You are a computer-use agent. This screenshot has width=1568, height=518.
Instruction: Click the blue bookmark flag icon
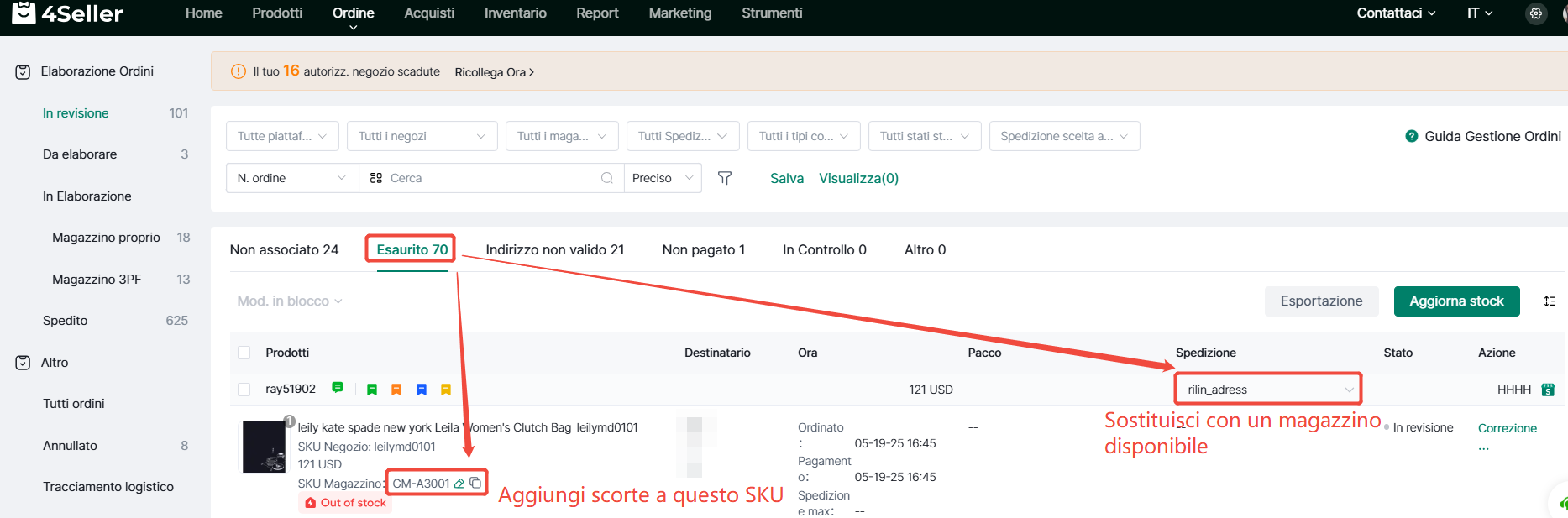point(422,390)
